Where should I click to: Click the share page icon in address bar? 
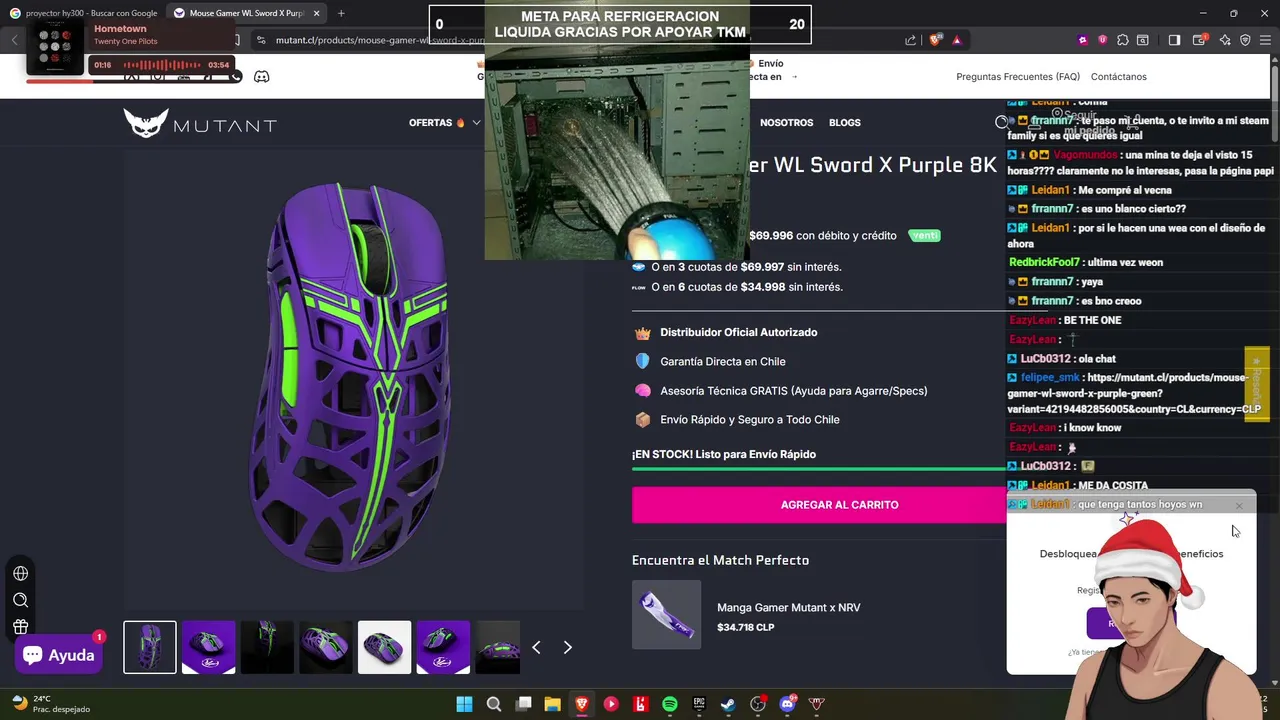(910, 40)
